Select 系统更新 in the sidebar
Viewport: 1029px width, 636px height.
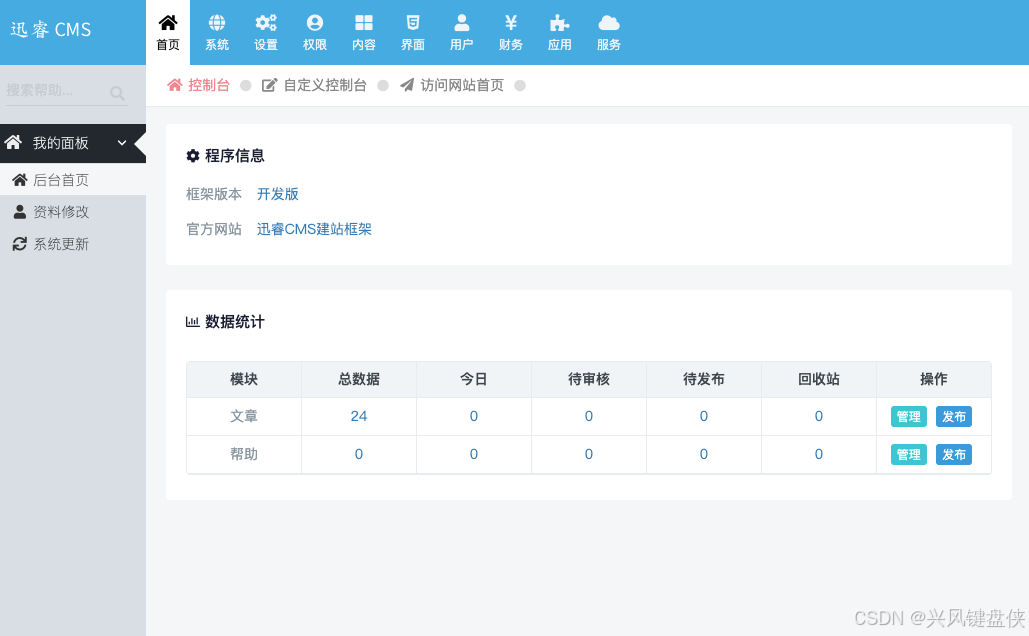(x=60, y=244)
